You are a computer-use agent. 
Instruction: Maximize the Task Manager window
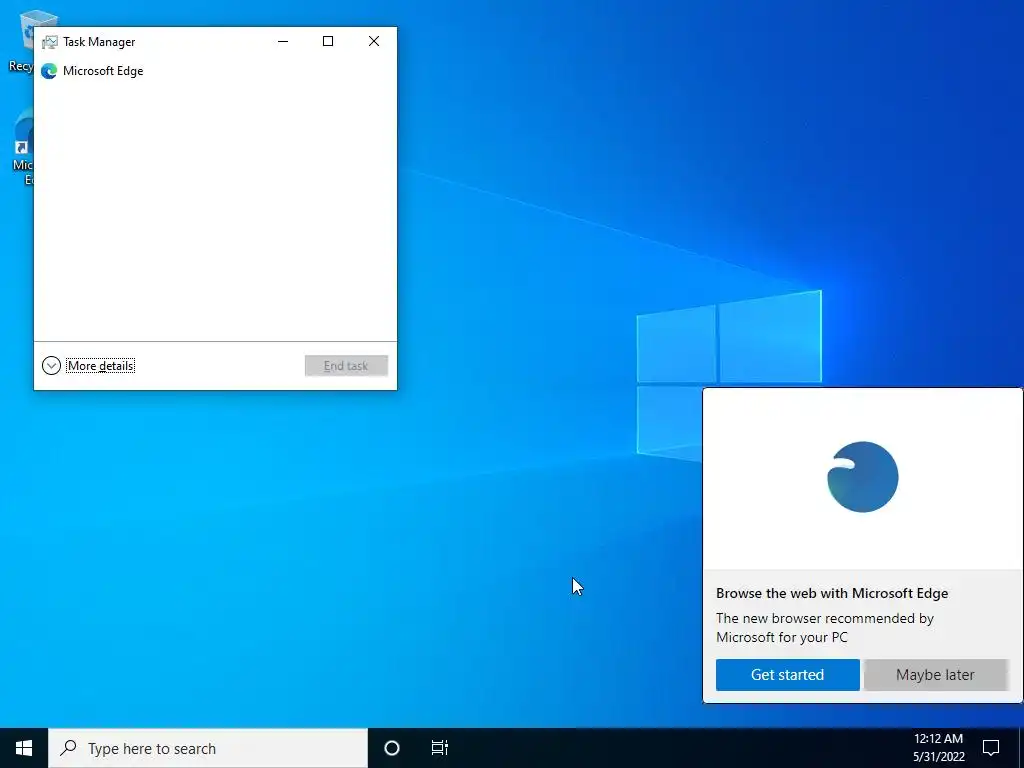[328, 41]
